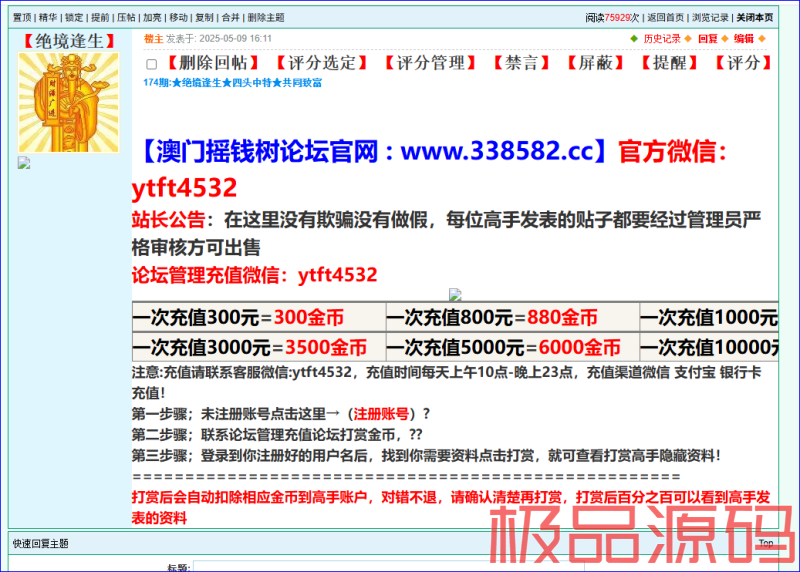Click the golden fortune god avatar

pos(69,103)
